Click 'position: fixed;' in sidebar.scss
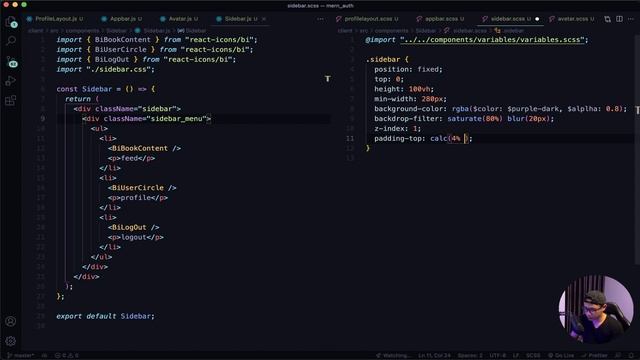 click(x=408, y=69)
